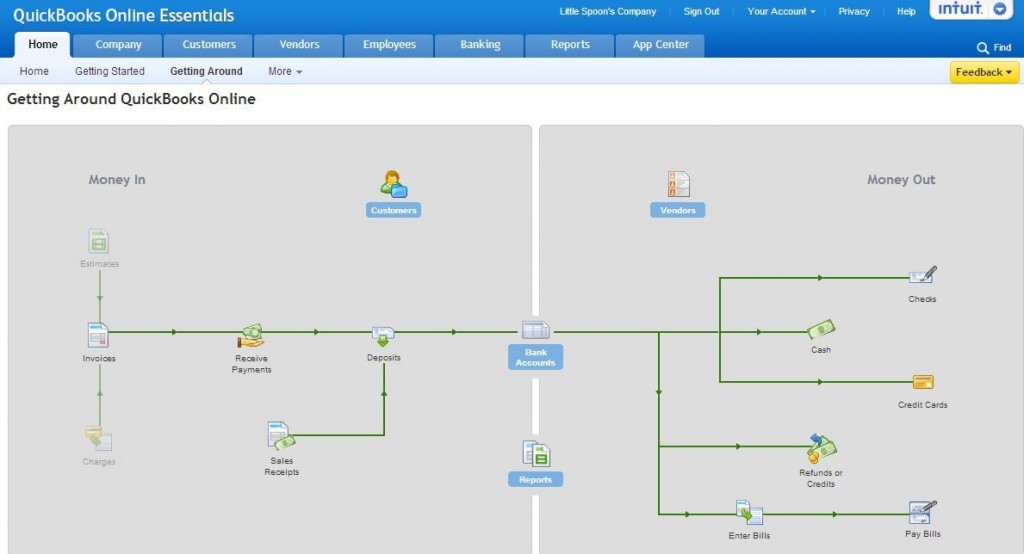Select Getting Started sub-navigation item
The width and height of the screenshot is (1024, 554).
[110, 71]
